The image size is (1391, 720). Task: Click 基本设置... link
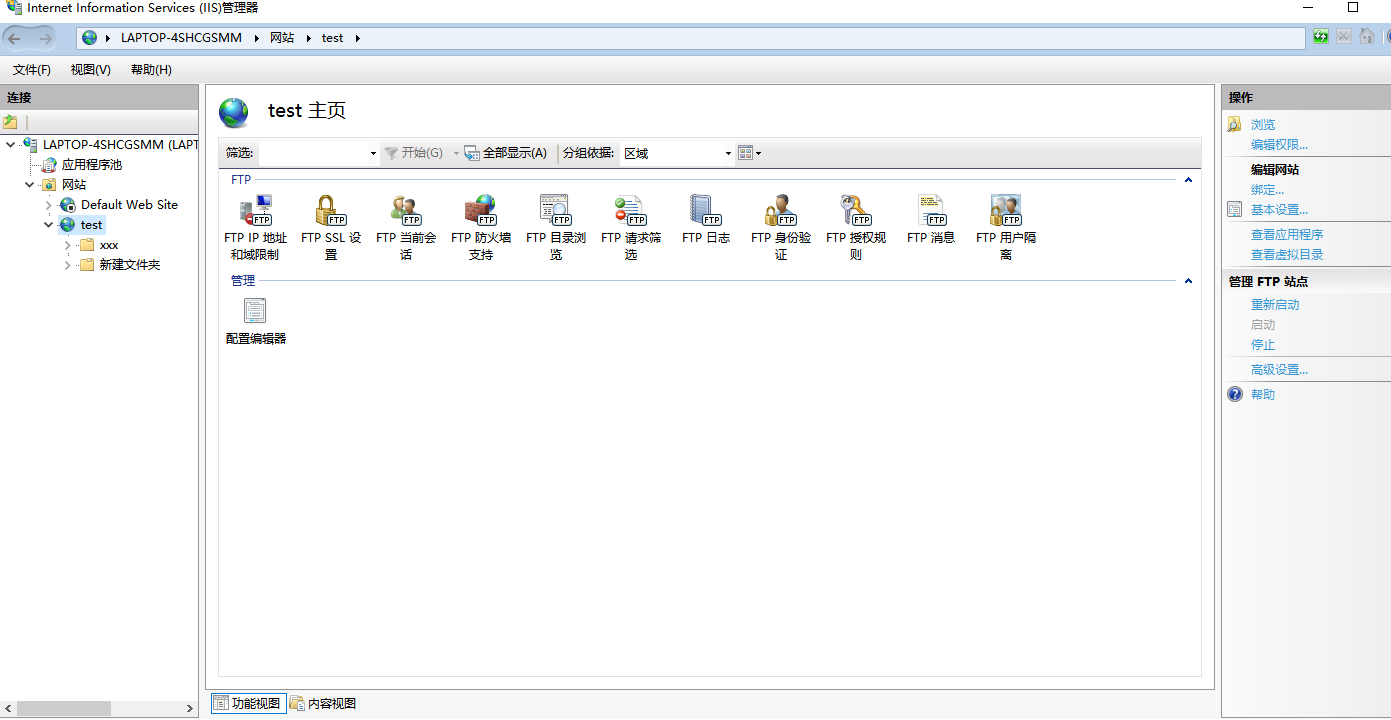tap(1279, 210)
